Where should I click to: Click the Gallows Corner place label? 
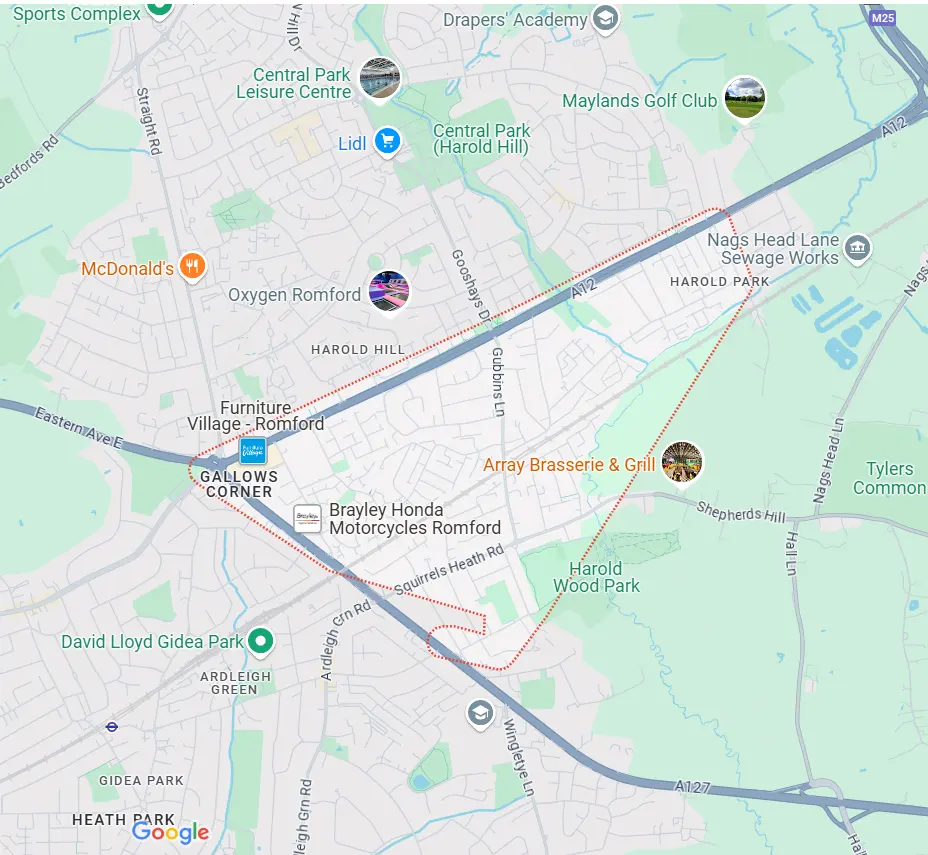[239, 484]
